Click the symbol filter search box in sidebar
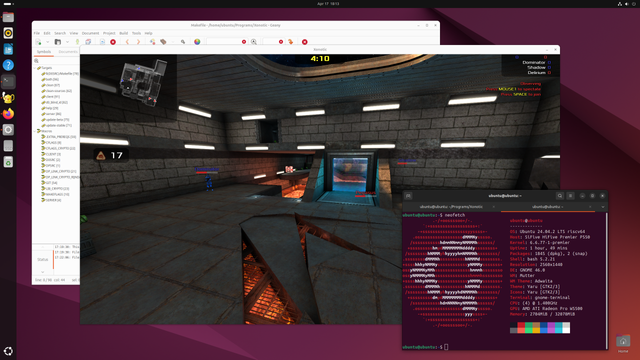This screenshot has width=640, height=360. pos(57,61)
